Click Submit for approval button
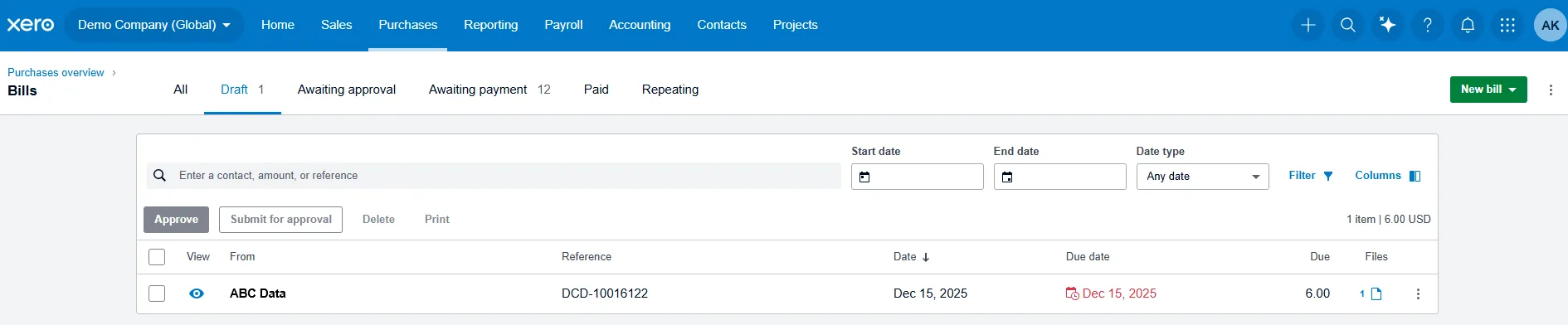 point(281,220)
